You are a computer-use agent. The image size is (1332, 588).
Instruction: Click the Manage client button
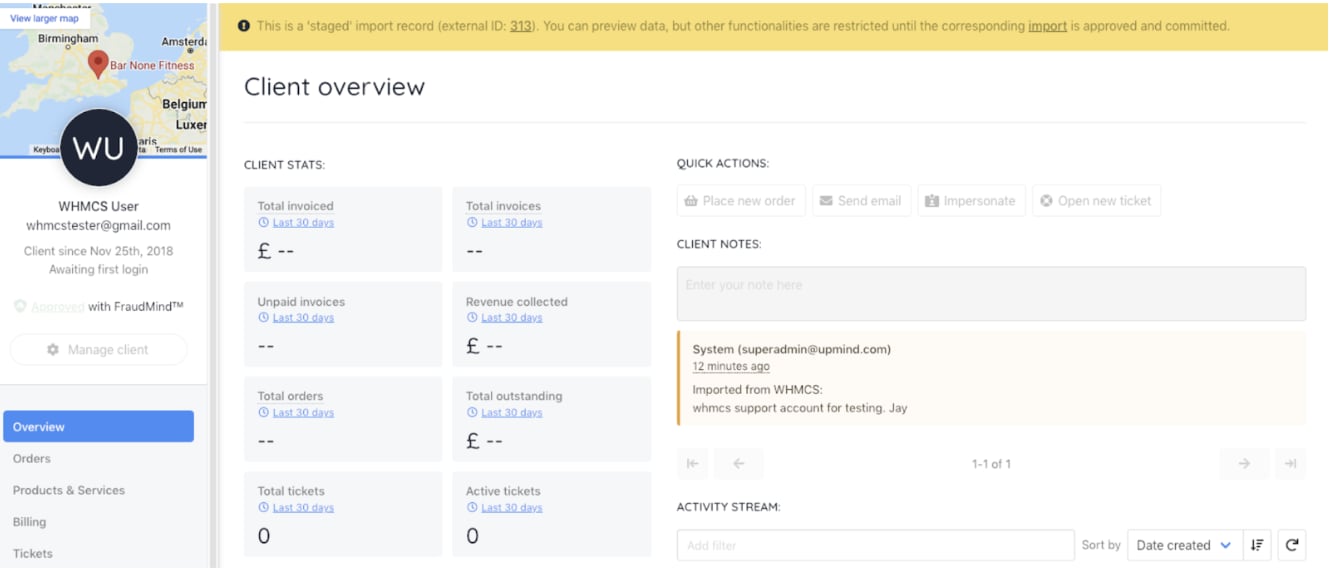pos(98,350)
